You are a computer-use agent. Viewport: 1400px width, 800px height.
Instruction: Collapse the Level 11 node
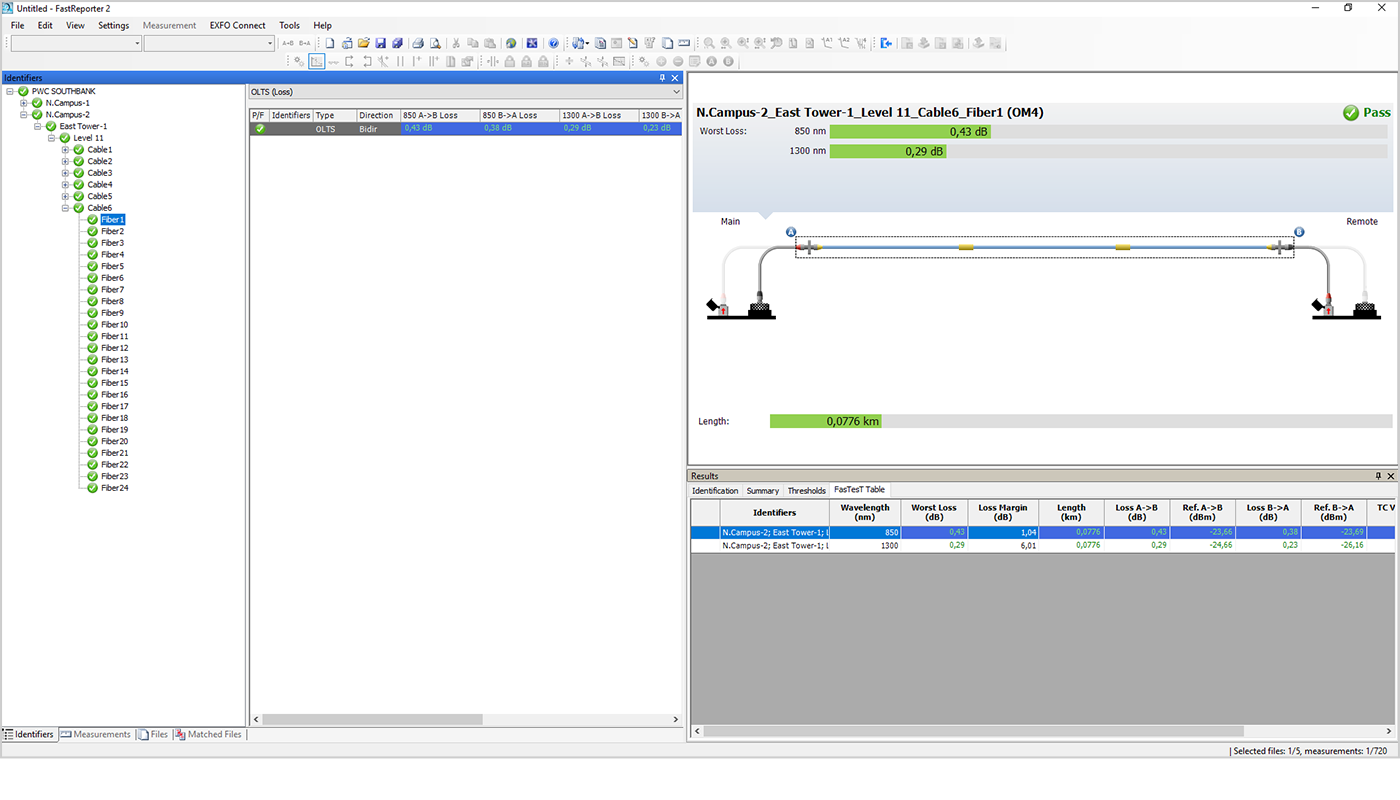click(51, 138)
